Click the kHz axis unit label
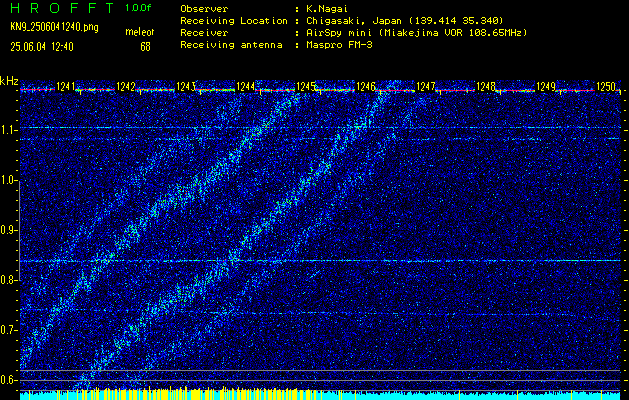Screen dimensions: 629x400 (x=9, y=81)
